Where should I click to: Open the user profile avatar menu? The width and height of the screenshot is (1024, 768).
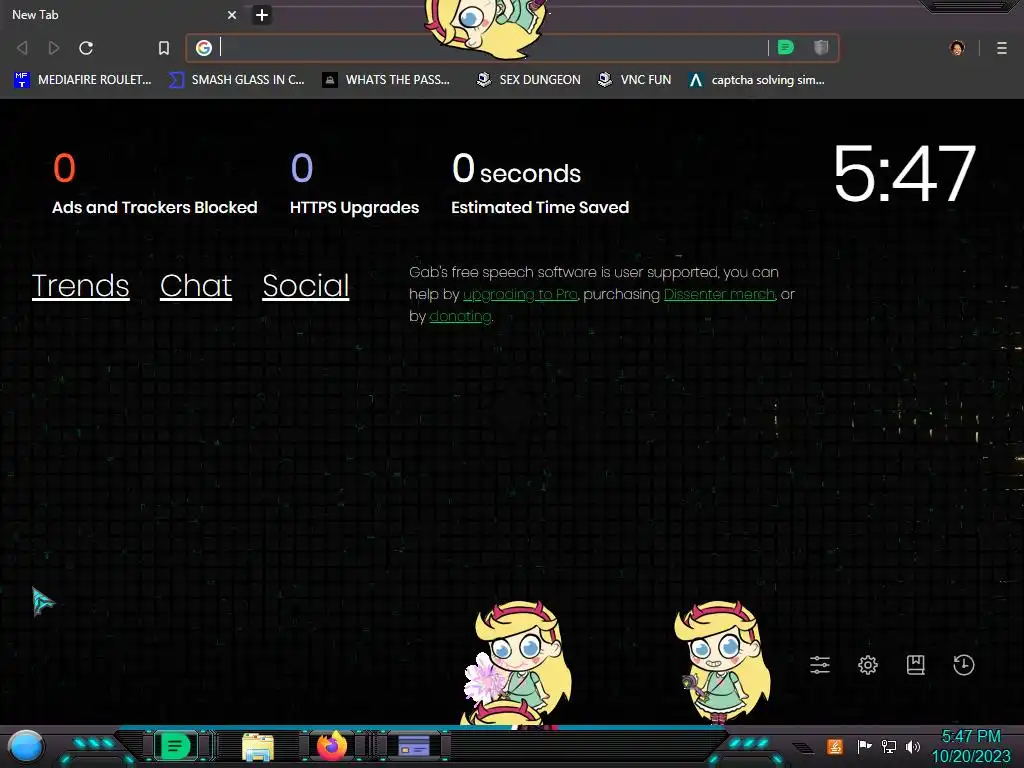click(x=957, y=48)
